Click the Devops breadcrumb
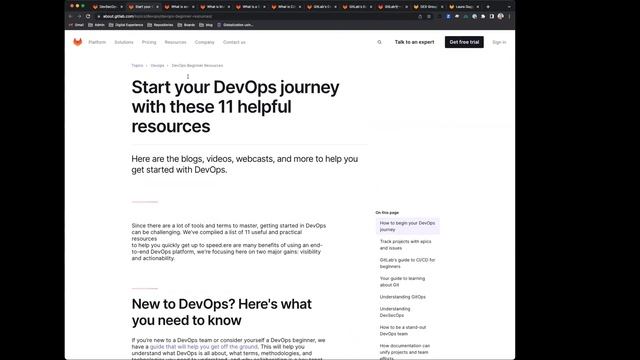 point(157,65)
